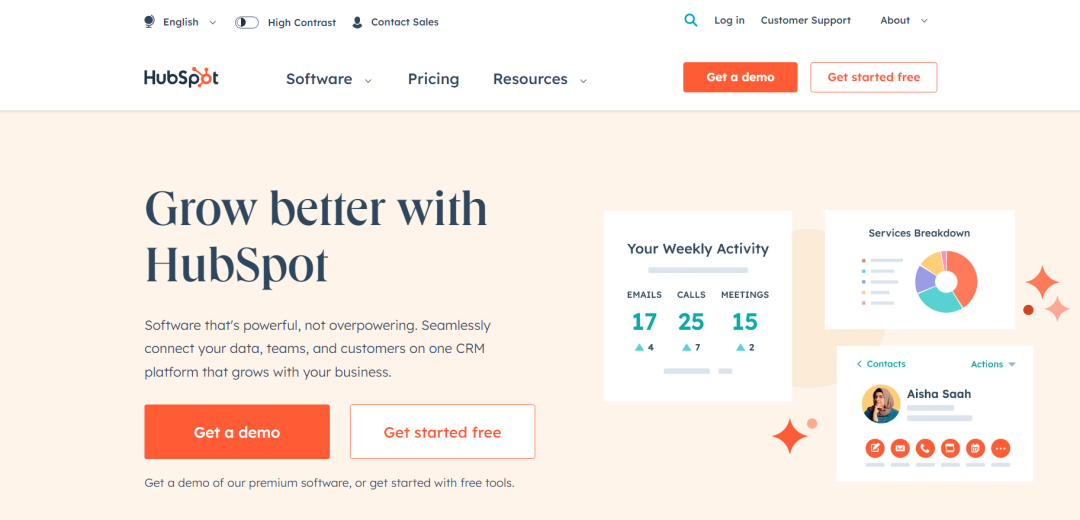Open the English language dropdown
This screenshot has height=520, width=1080.
(181, 22)
